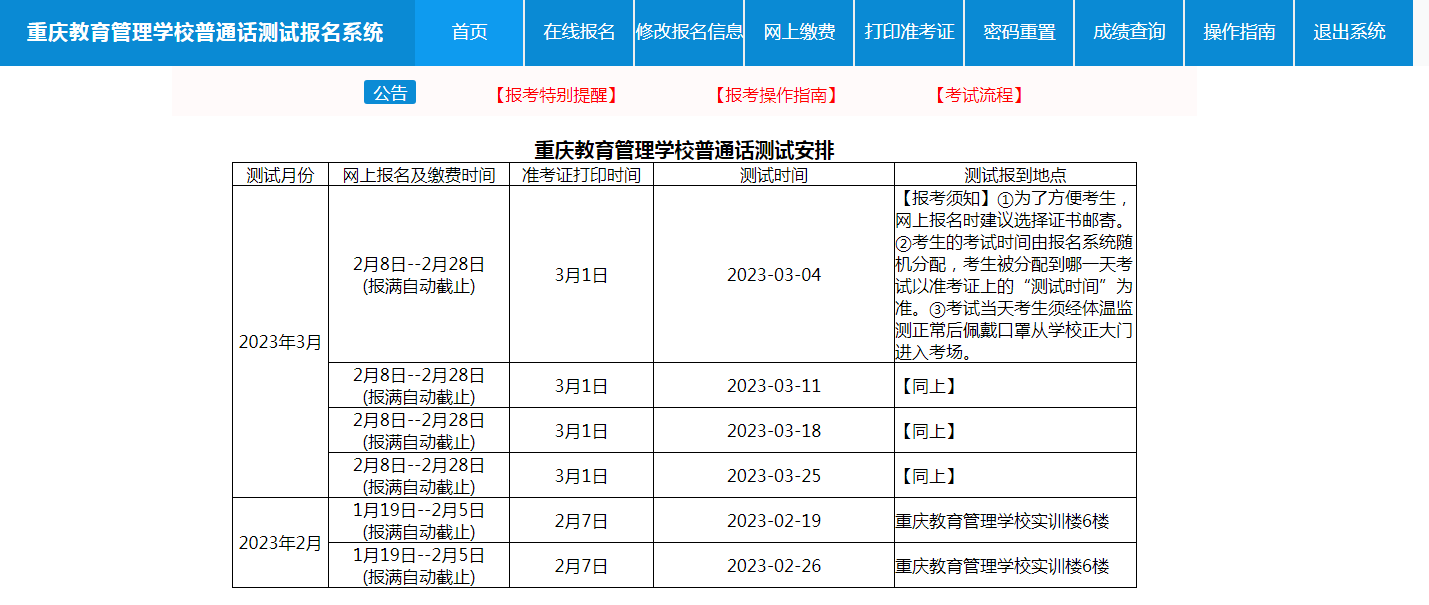
Task: Click the 2023年2月 month cell
Action: (x=280, y=543)
